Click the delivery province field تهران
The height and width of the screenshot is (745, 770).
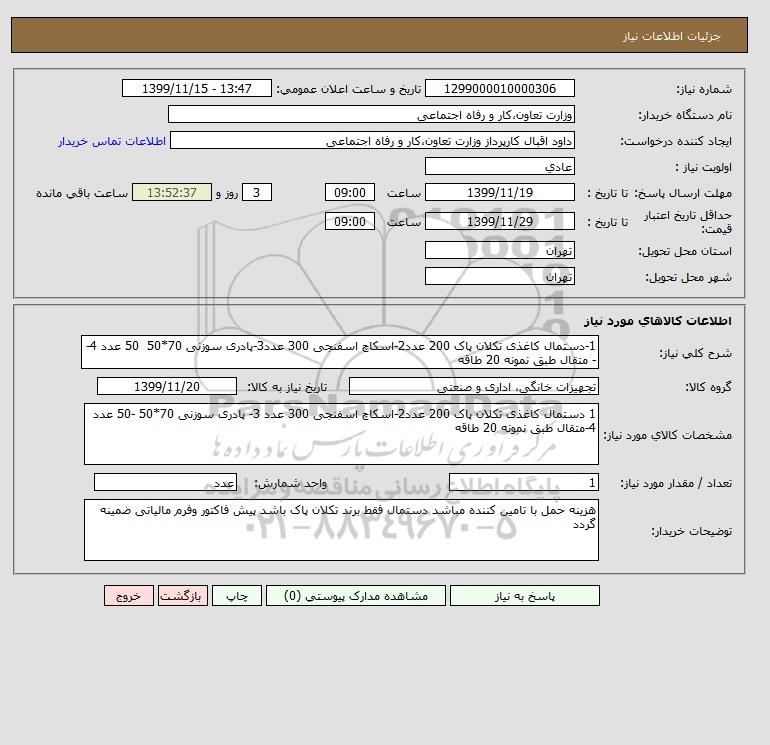click(500, 250)
